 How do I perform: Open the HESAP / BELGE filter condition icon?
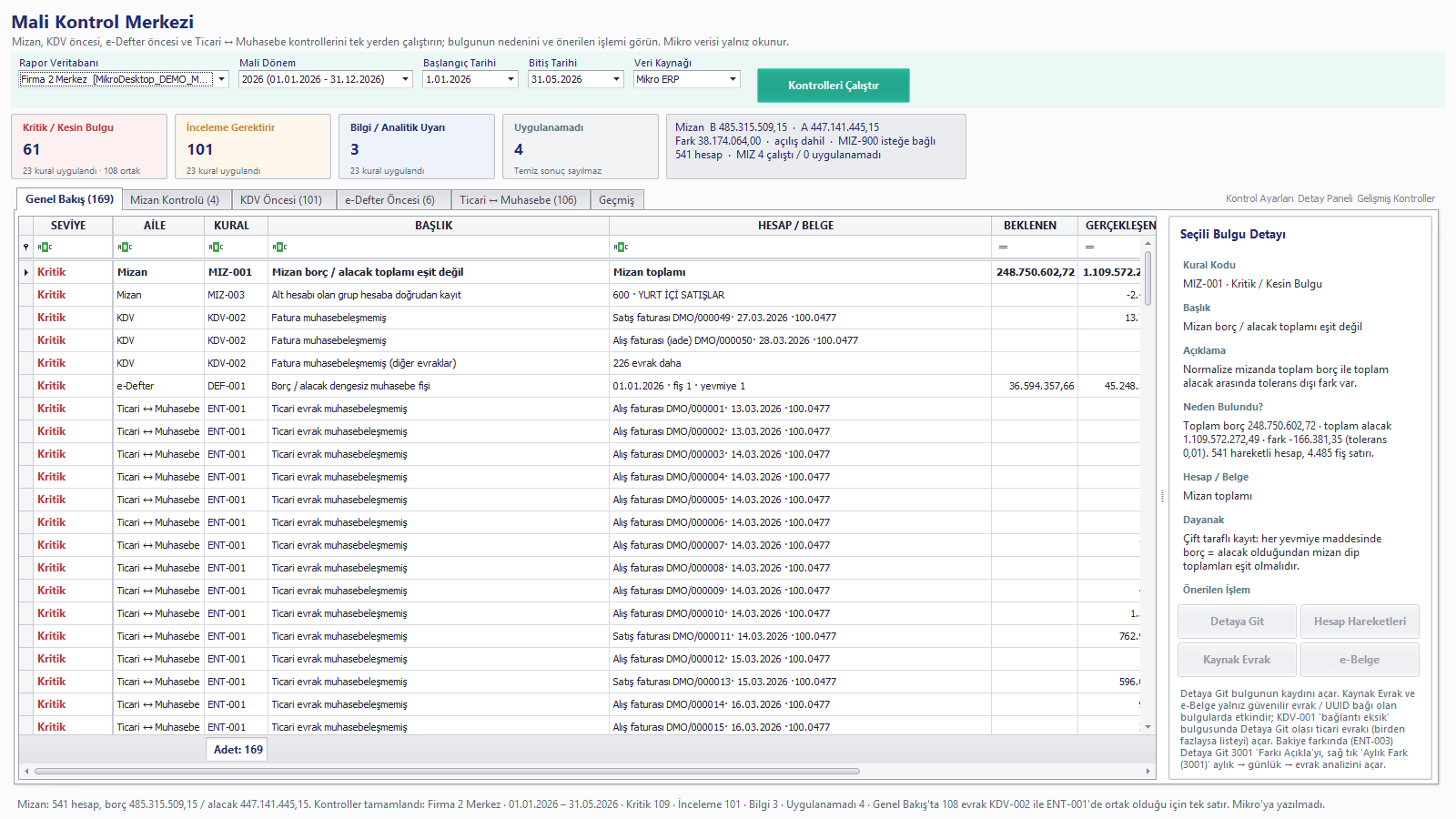tap(621, 248)
